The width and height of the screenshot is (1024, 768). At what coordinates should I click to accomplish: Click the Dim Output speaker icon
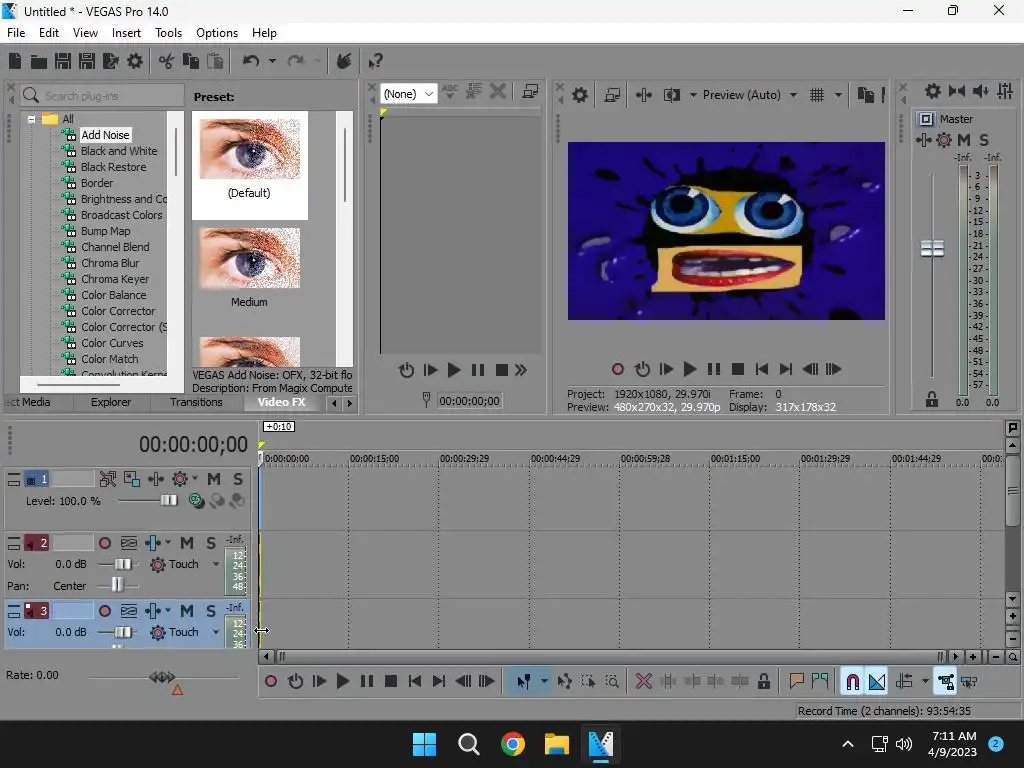(980, 91)
